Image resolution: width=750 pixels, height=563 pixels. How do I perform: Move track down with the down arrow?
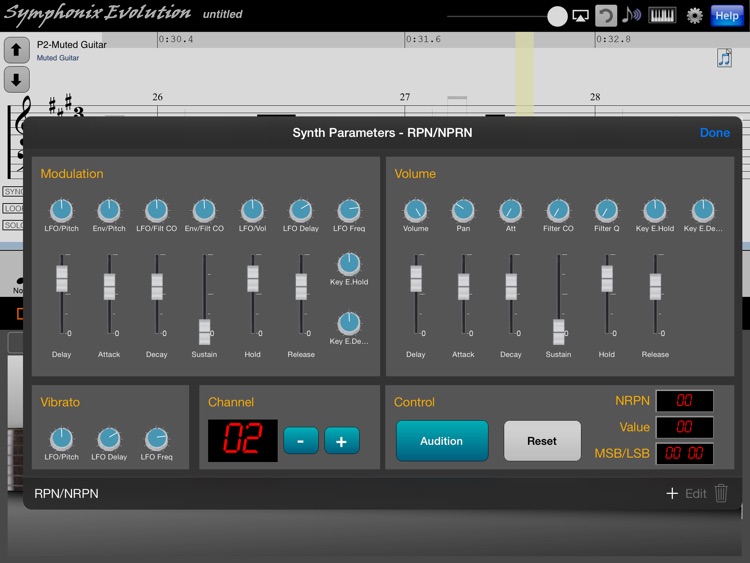click(17, 79)
